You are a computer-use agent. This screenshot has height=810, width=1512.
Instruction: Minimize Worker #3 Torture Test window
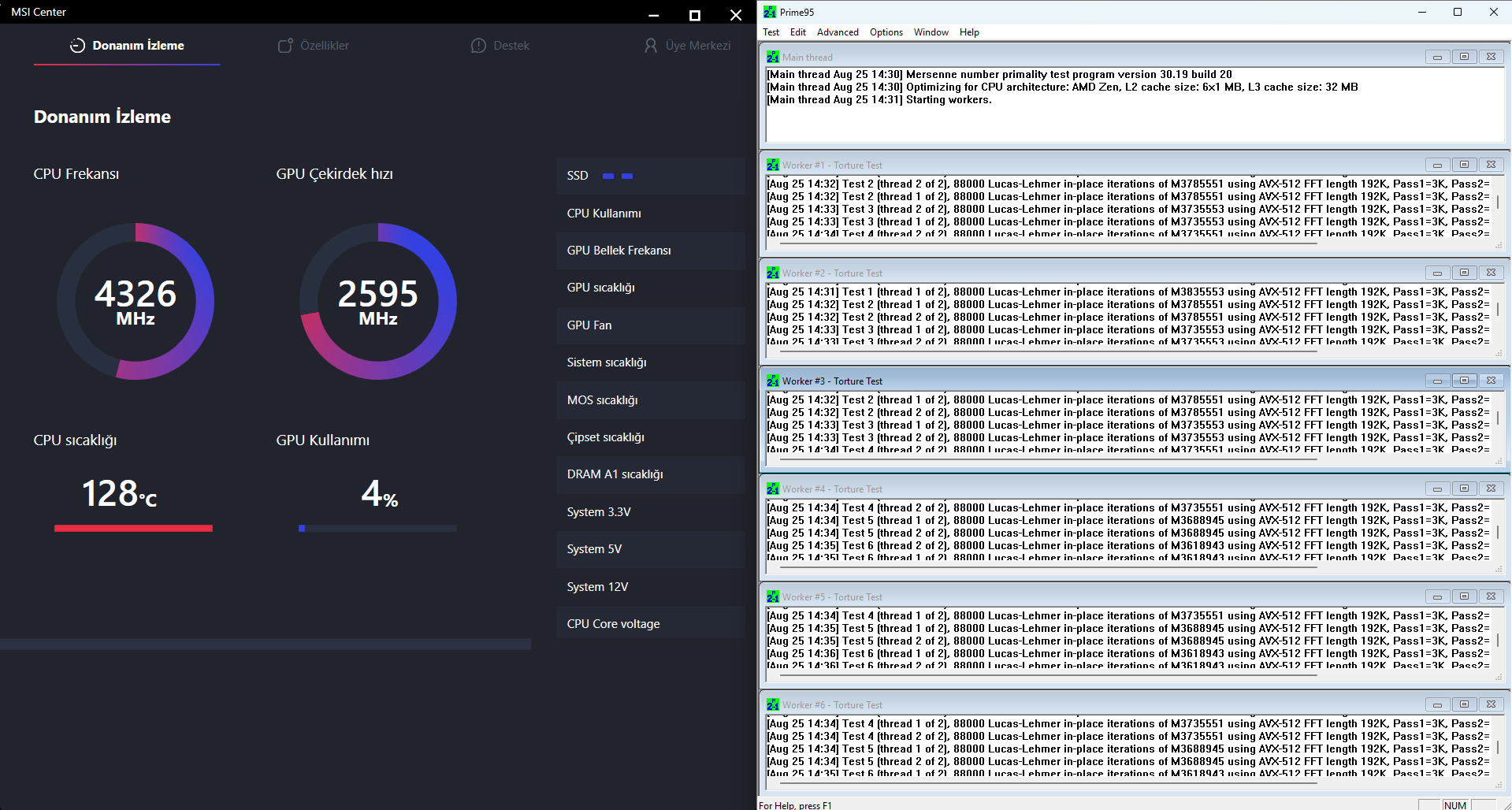(x=1437, y=381)
